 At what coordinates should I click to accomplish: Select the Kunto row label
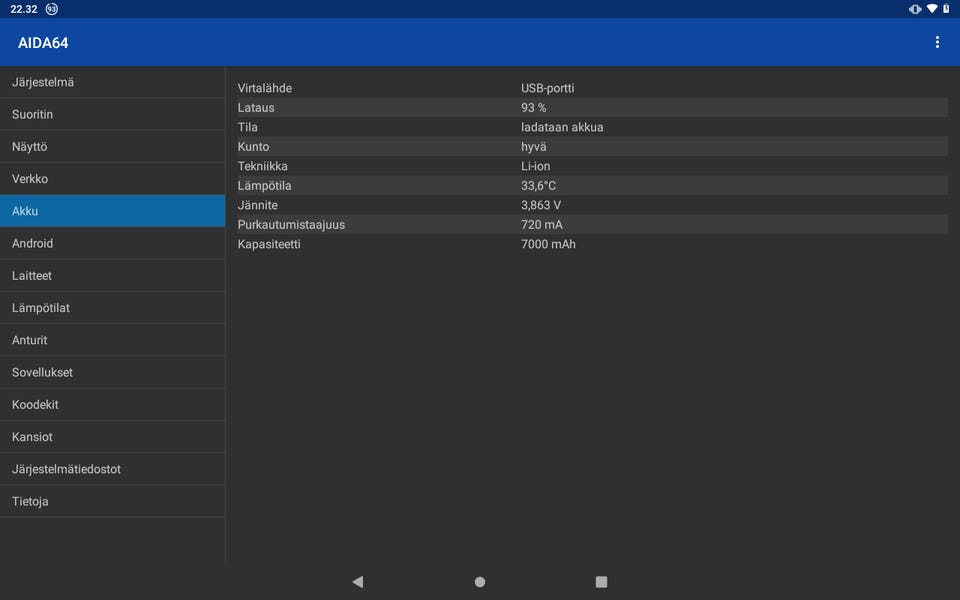(253, 147)
